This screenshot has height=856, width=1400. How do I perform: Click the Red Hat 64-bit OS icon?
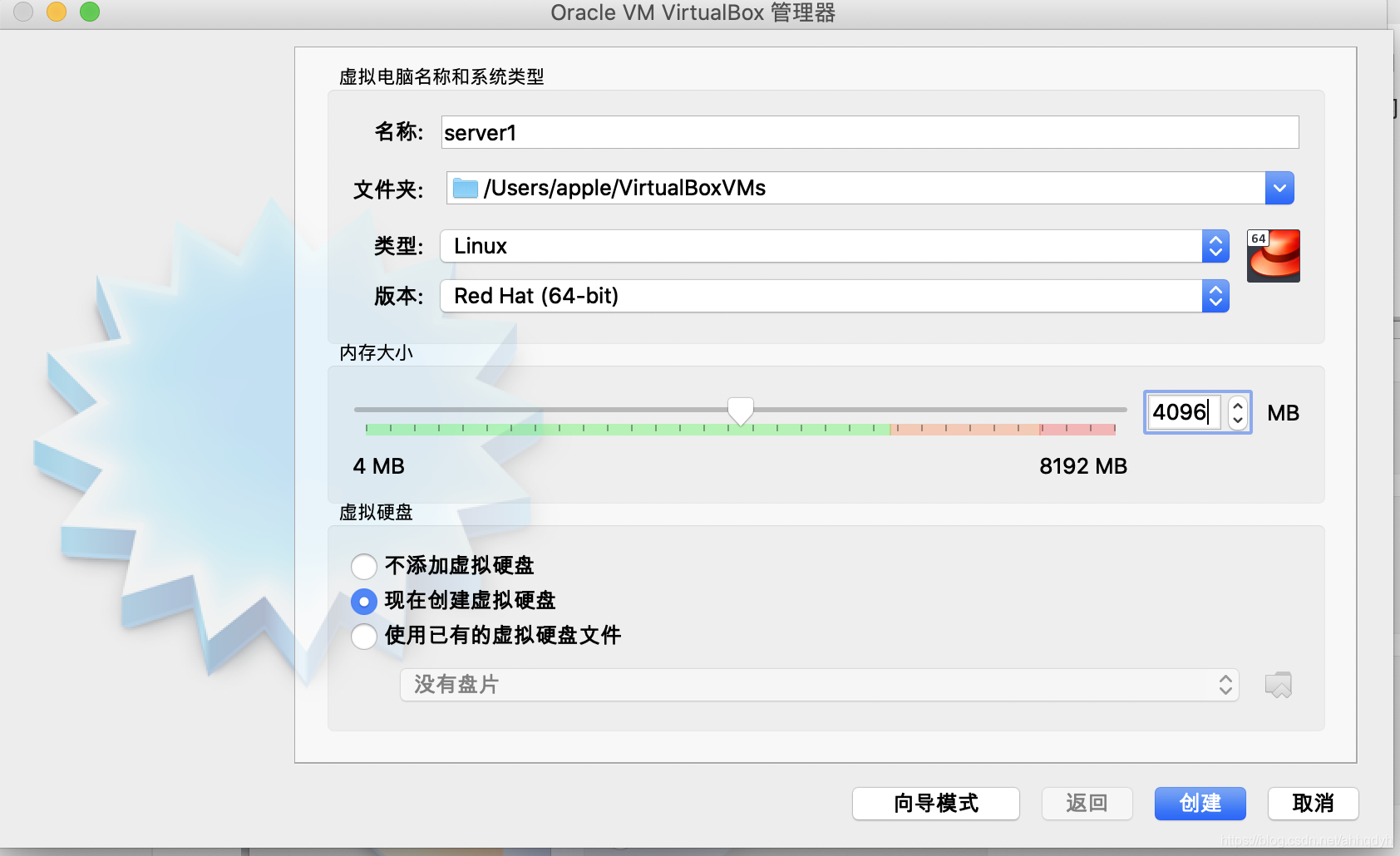(x=1273, y=256)
